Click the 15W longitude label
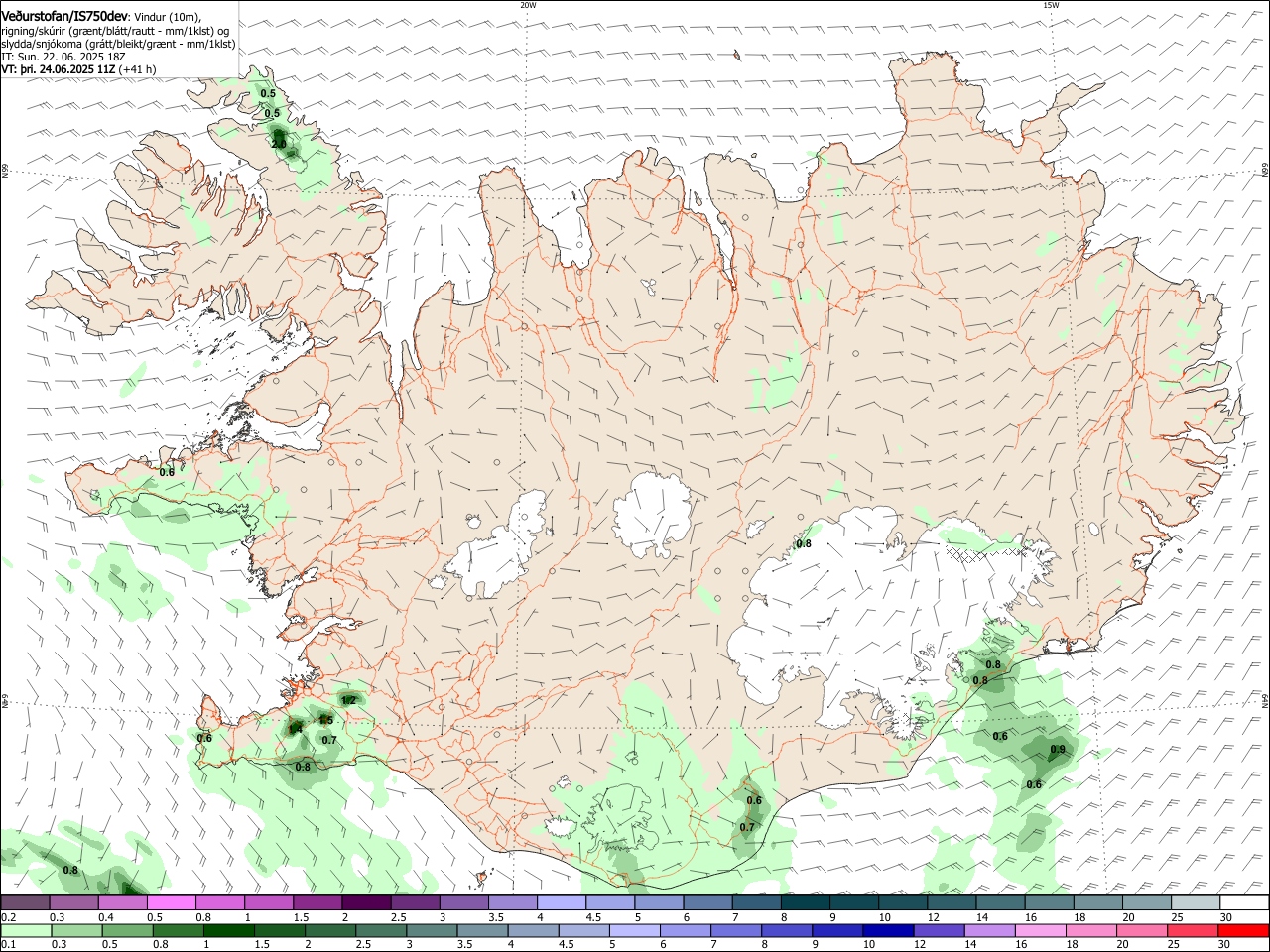 1051,5
